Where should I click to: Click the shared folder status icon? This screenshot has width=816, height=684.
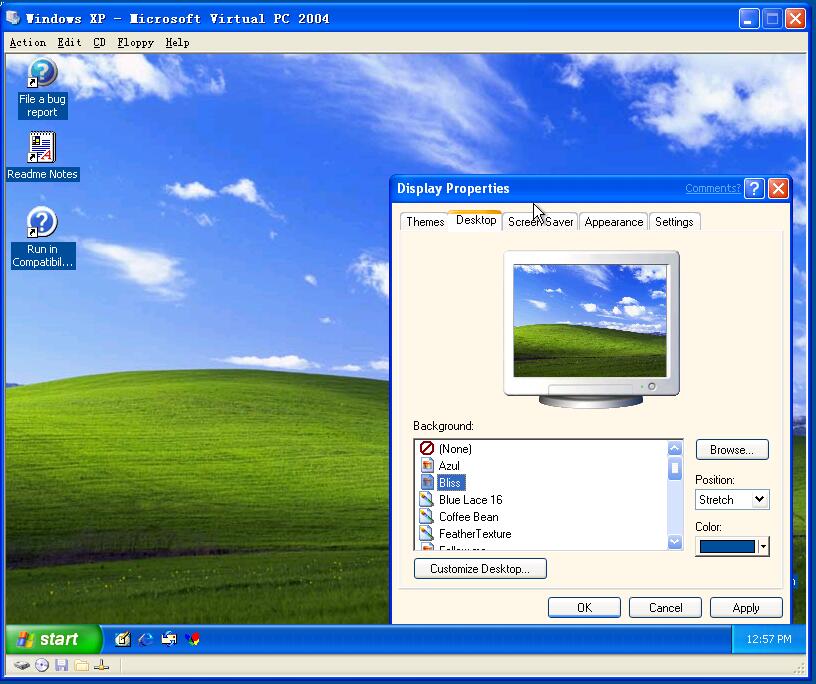81,665
